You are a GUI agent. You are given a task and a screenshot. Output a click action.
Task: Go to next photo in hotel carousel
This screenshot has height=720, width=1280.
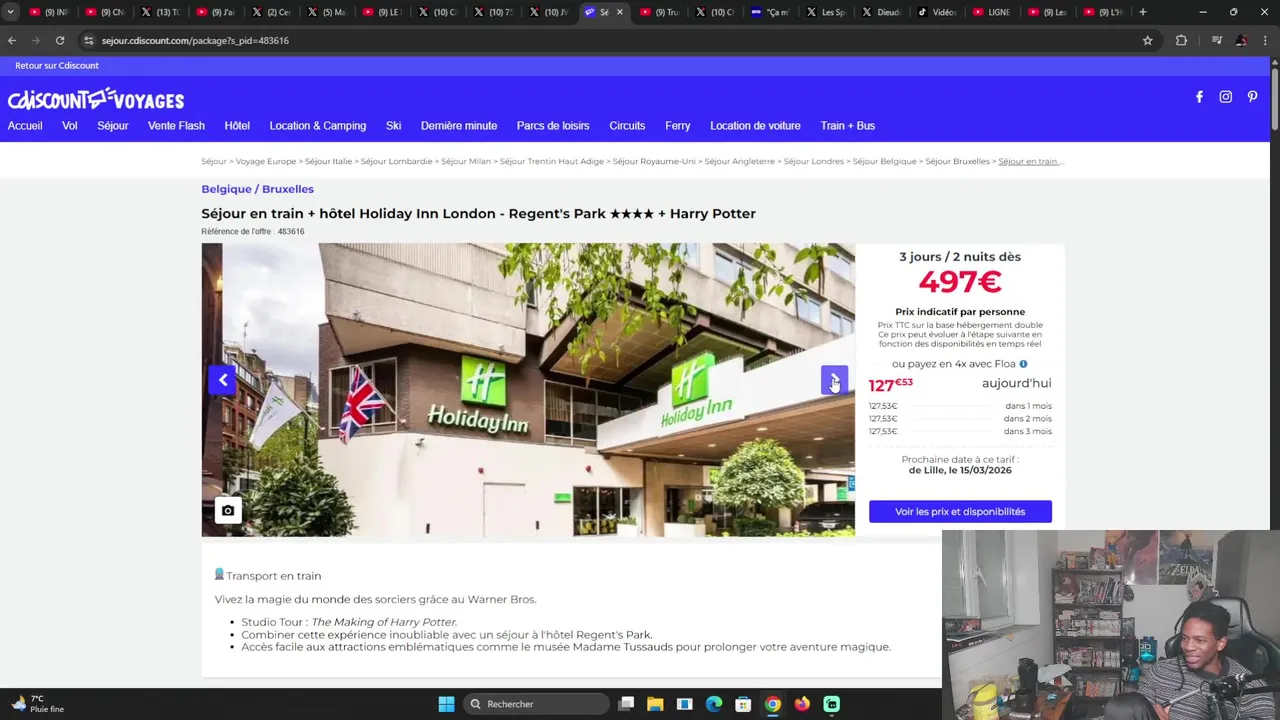click(x=834, y=380)
